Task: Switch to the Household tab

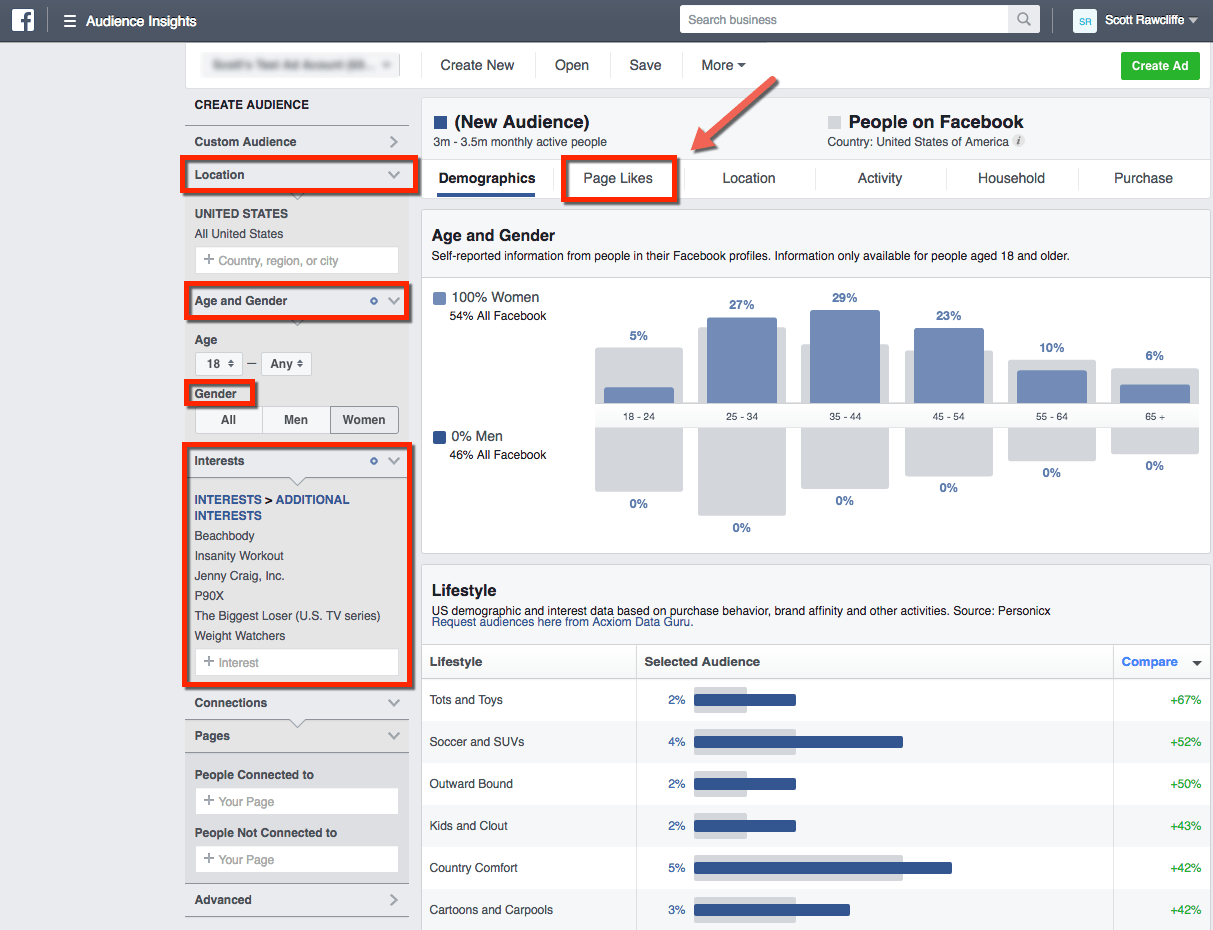Action: (1011, 178)
